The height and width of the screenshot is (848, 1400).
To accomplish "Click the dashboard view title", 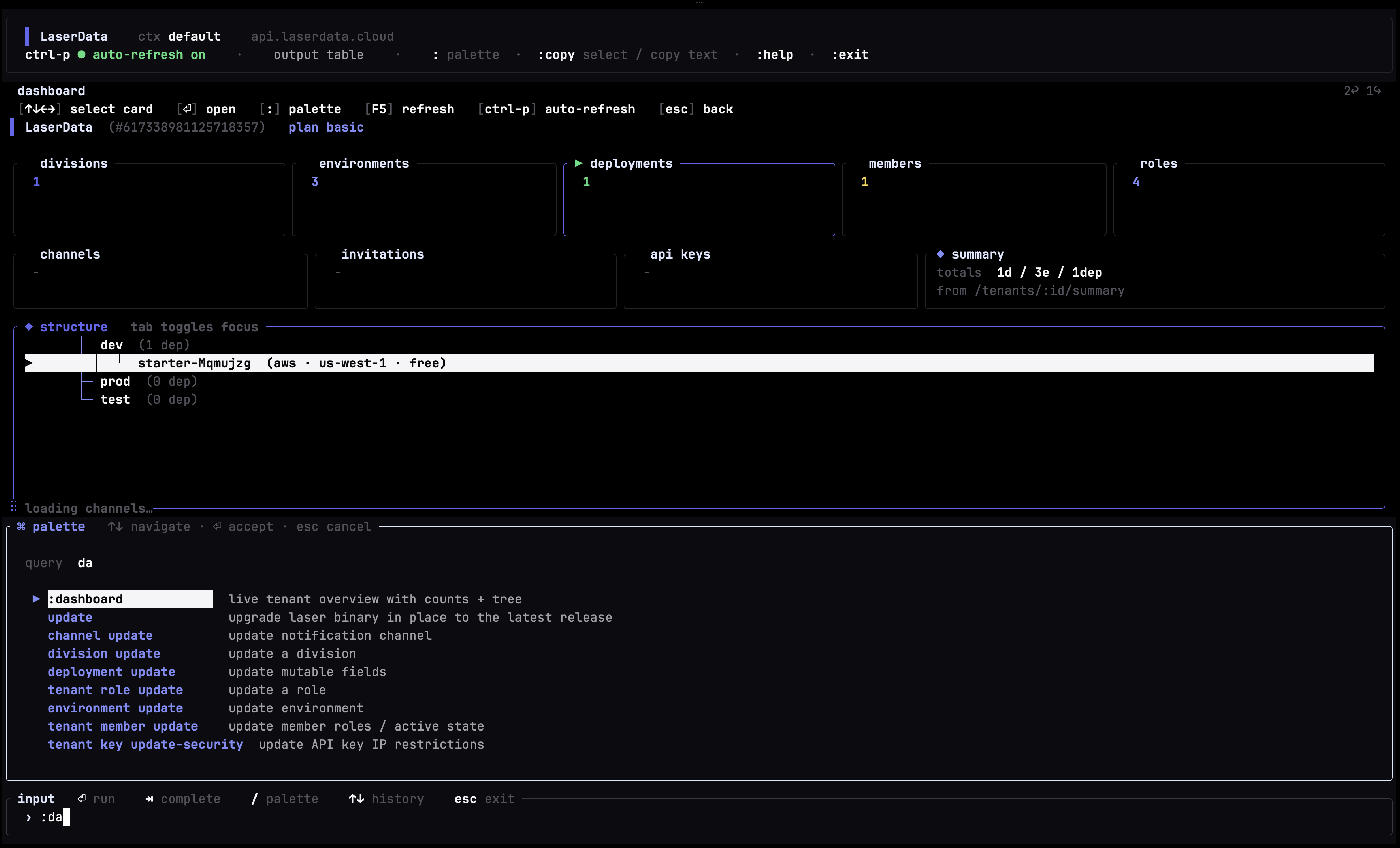I will 51,90.
